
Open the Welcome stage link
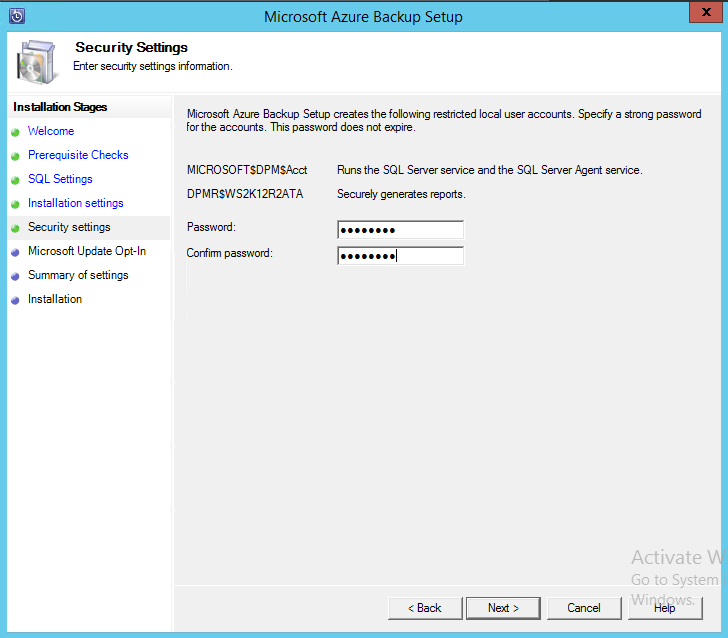pyautogui.click(x=51, y=131)
